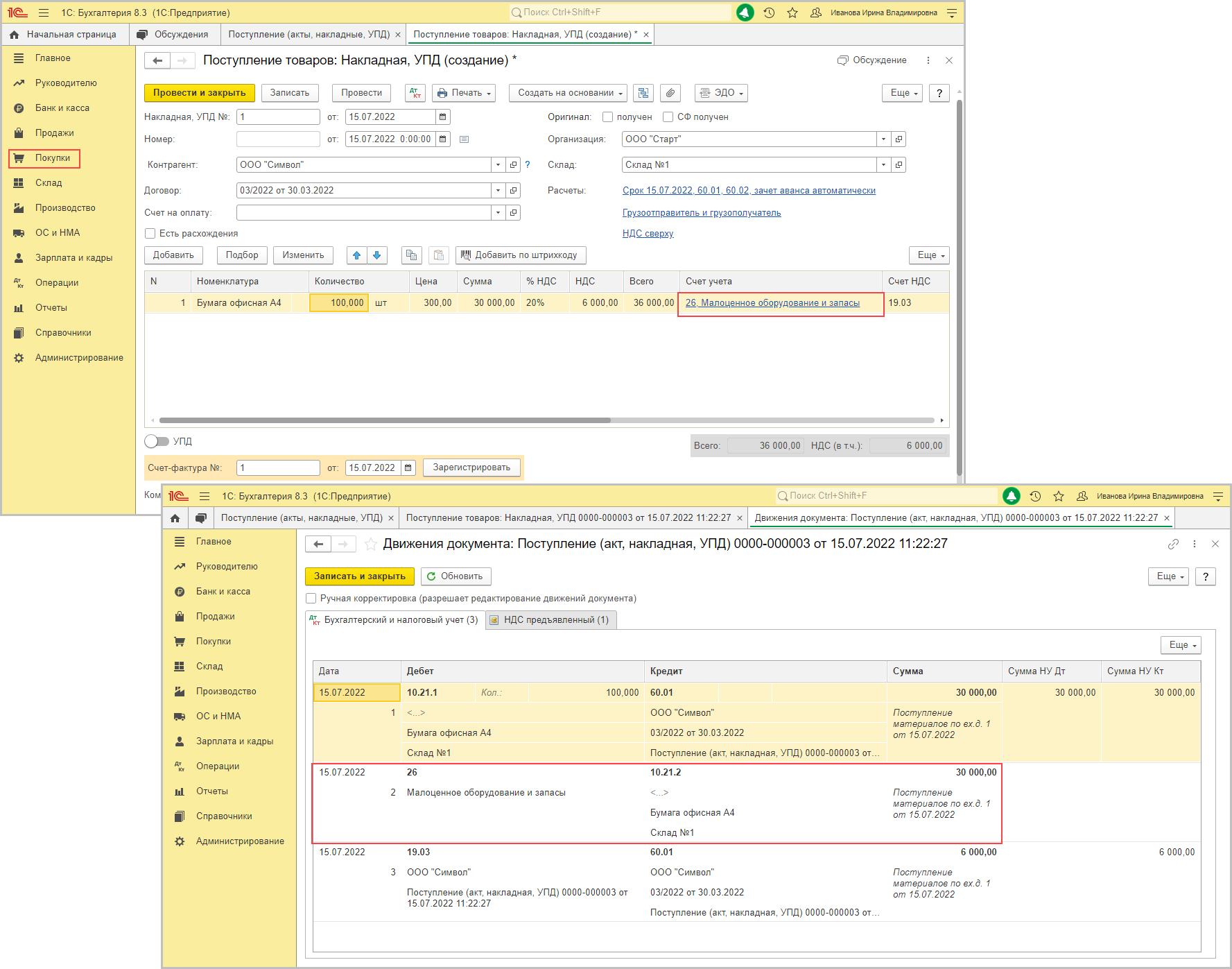The width and height of the screenshot is (1232, 969).
Task: Expand Создать на основании dropdown
Action: [568, 93]
